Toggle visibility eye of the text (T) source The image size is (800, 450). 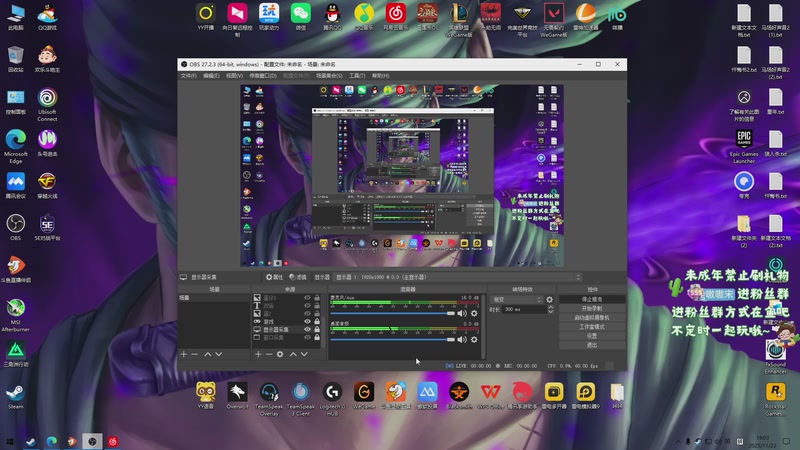(x=307, y=306)
